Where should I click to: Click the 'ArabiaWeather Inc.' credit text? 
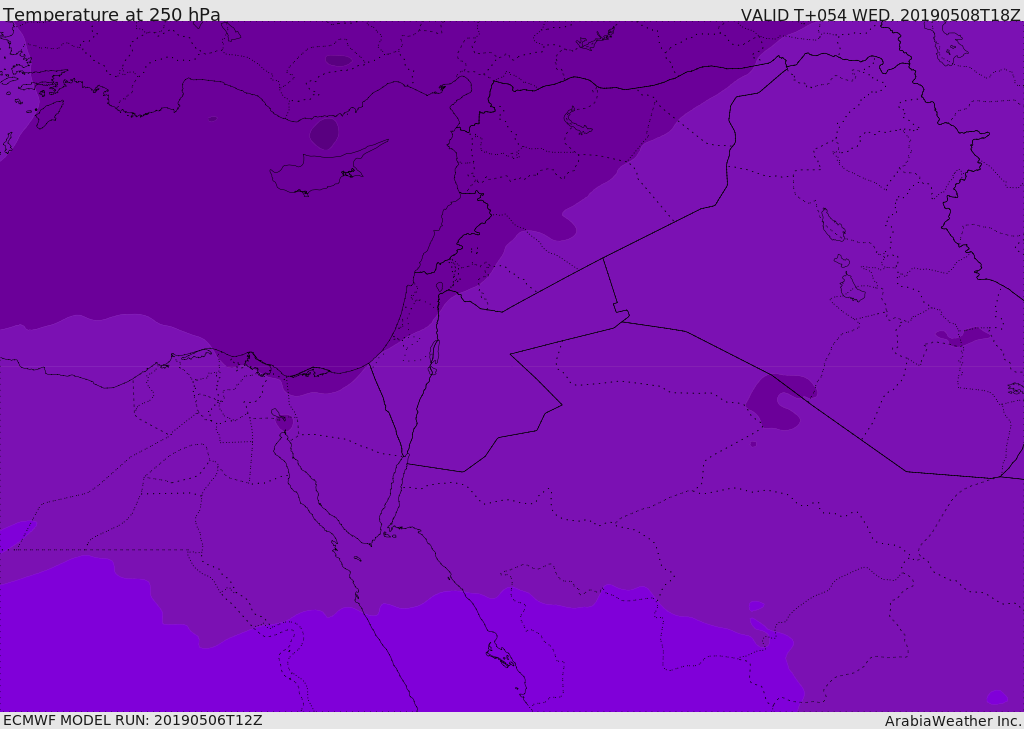click(x=953, y=721)
